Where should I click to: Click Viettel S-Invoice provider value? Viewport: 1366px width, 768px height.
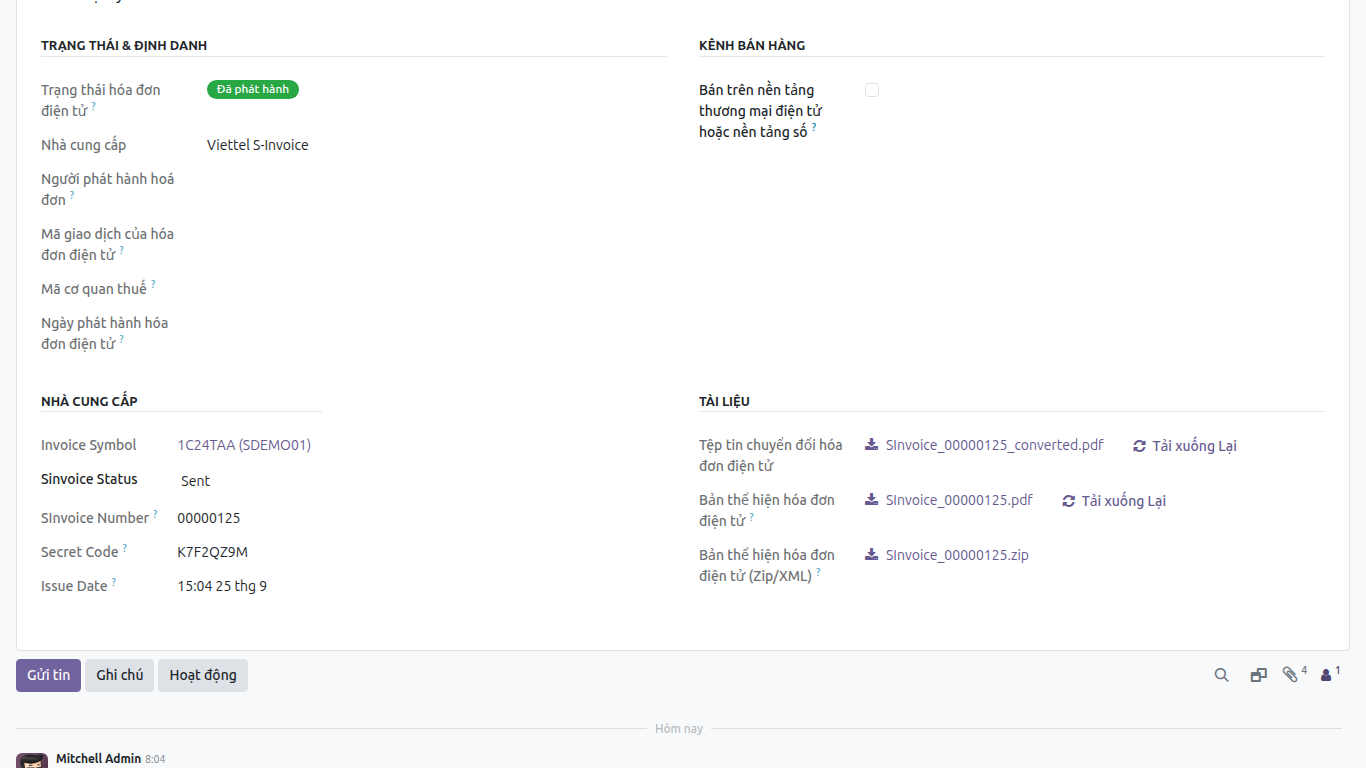click(258, 145)
